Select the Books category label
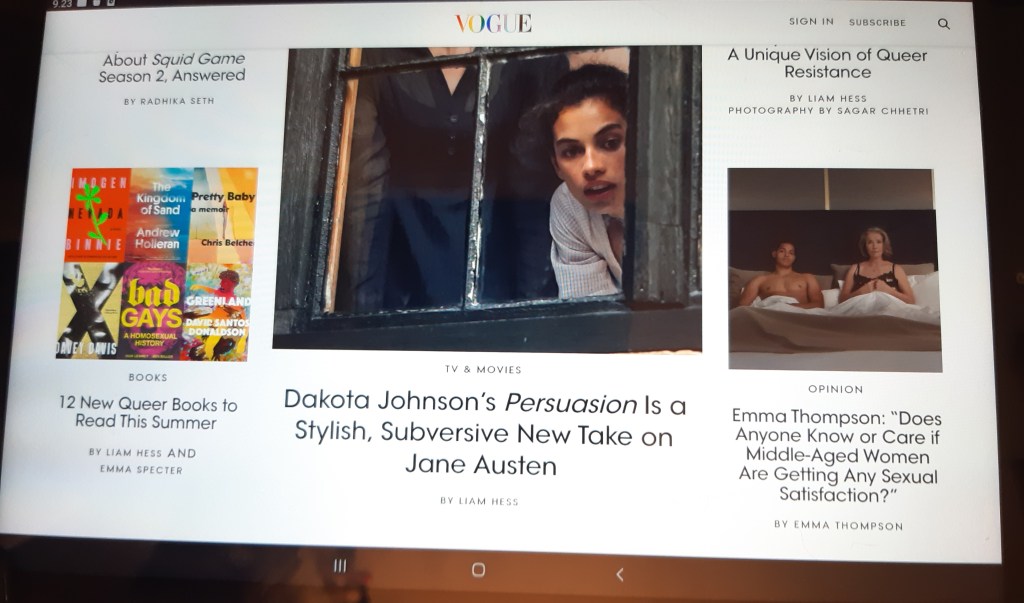This screenshot has width=1024, height=603. pyautogui.click(x=148, y=378)
